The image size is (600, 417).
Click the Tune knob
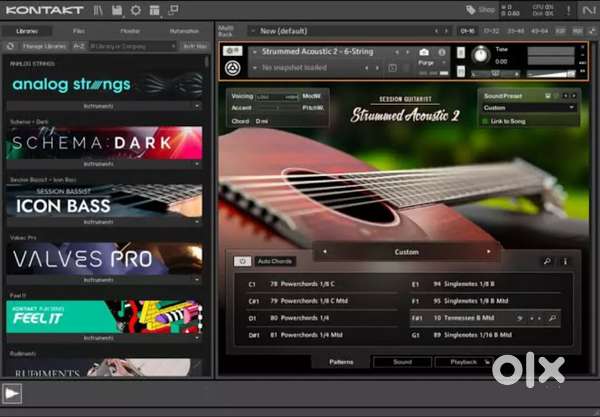(x=481, y=55)
